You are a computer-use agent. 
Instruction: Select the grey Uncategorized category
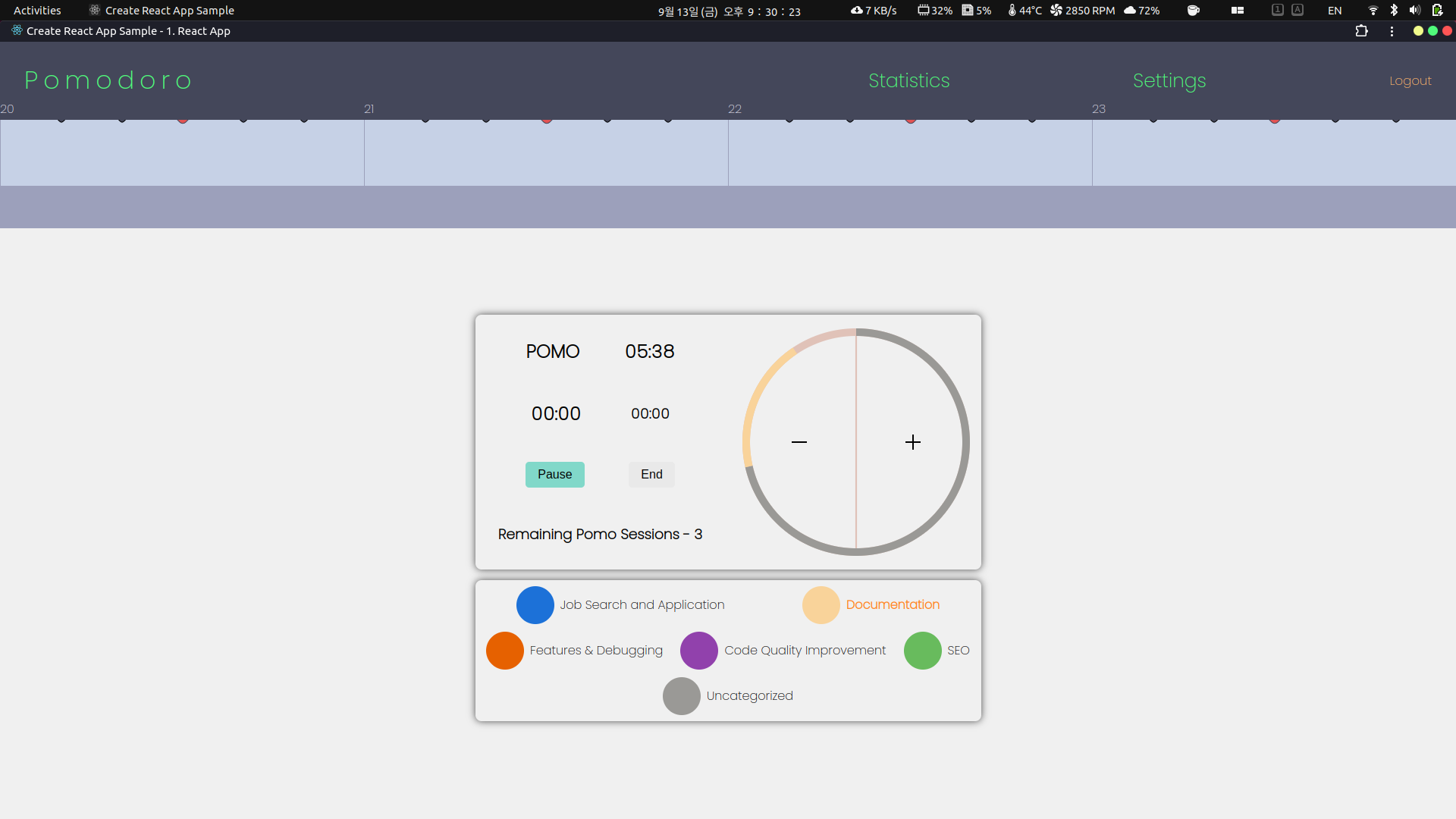click(682, 696)
